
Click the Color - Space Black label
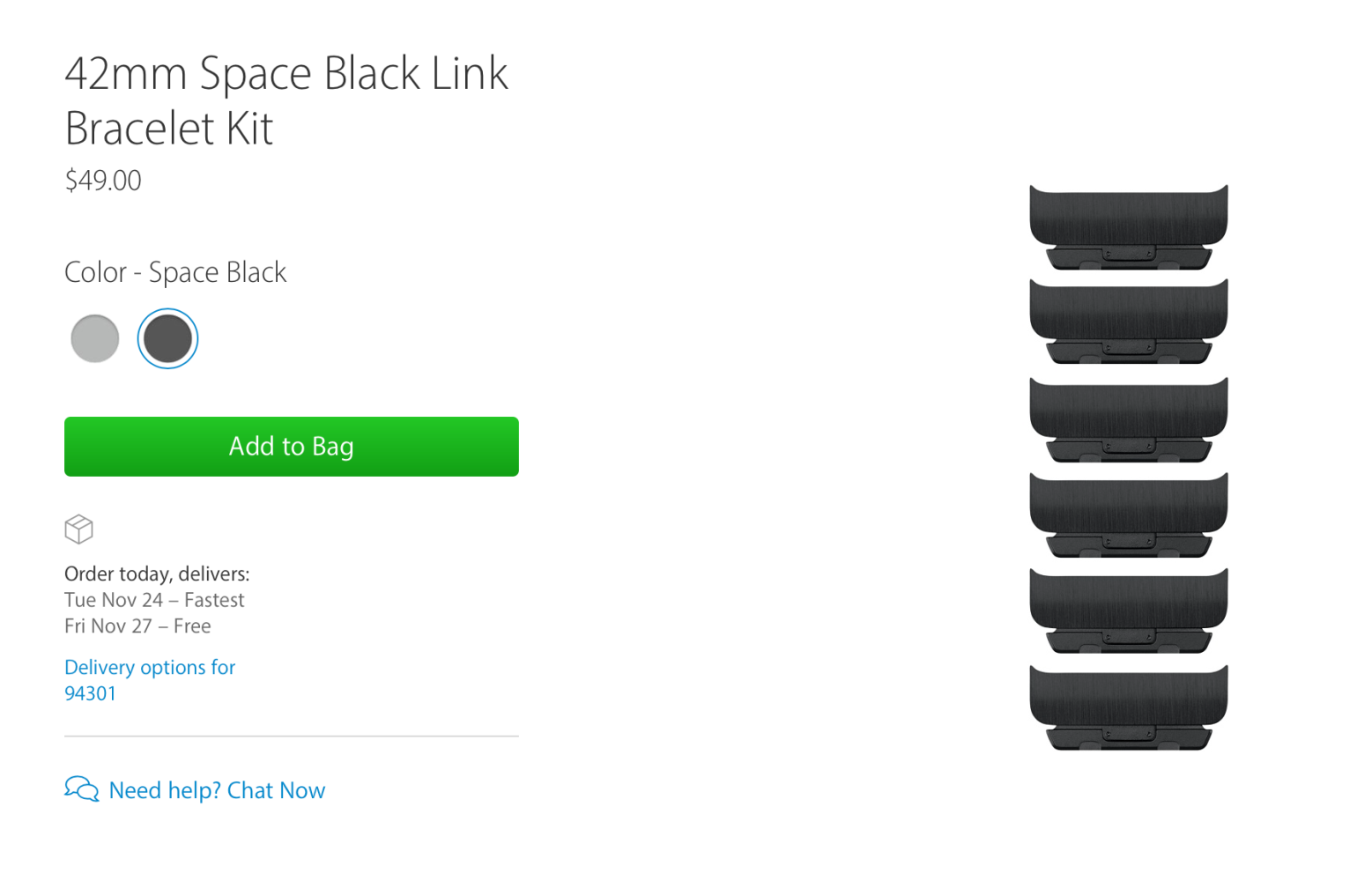point(175,272)
